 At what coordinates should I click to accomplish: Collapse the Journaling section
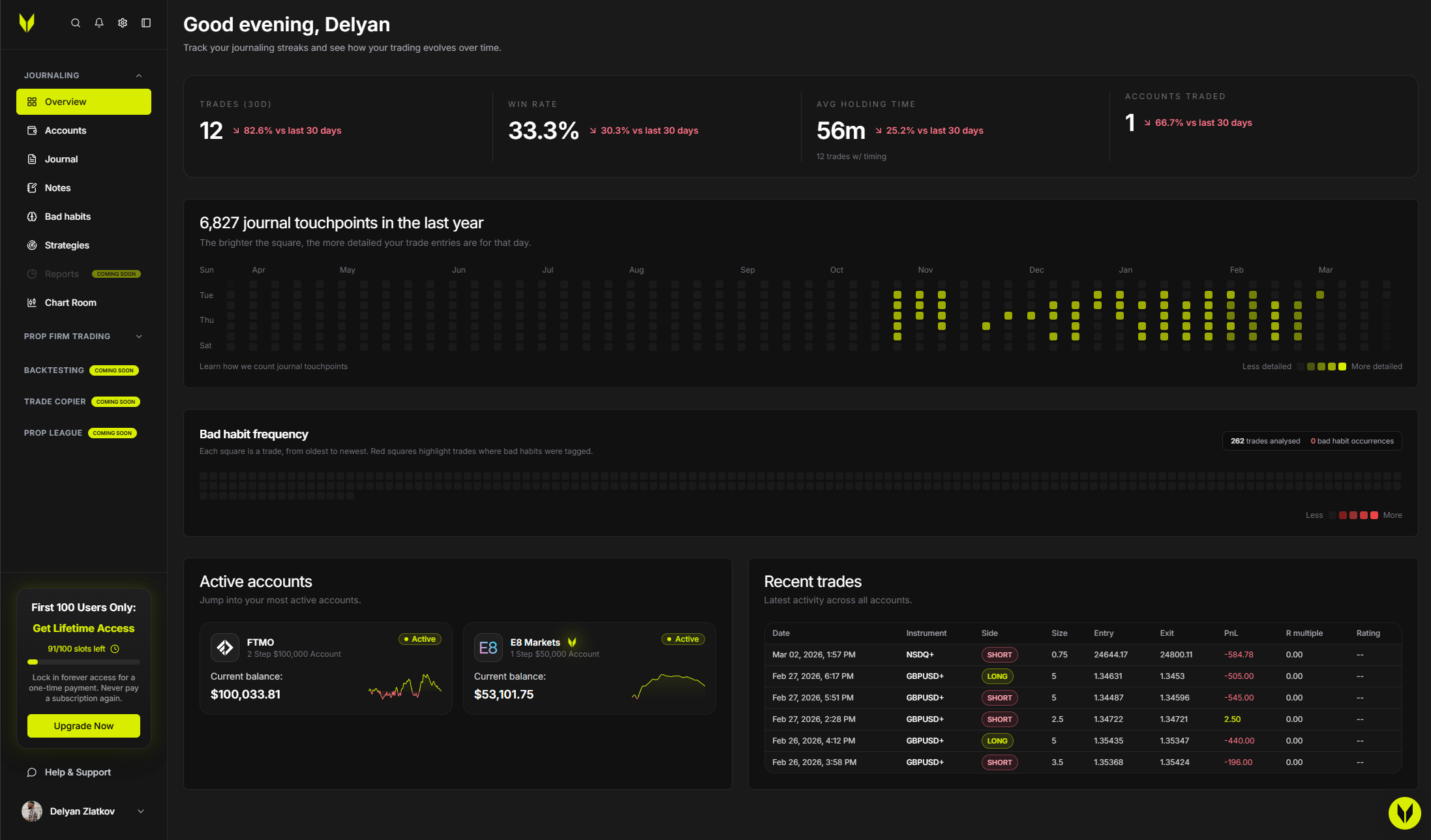click(x=138, y=75)
